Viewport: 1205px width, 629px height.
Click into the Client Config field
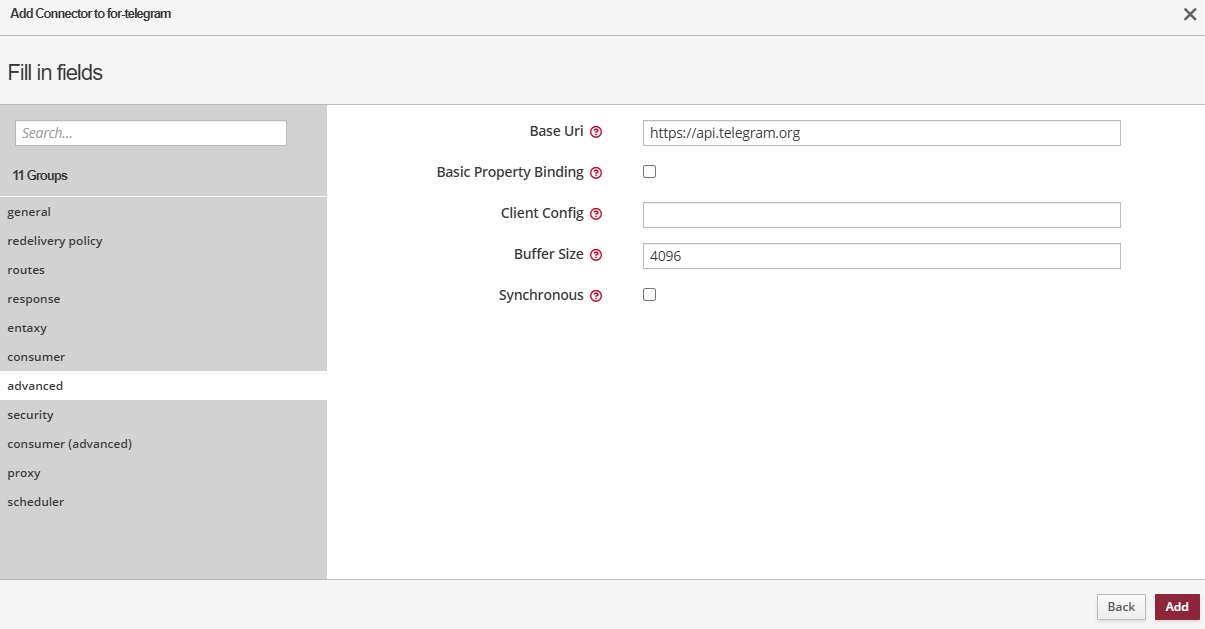(x=881, y=215)
